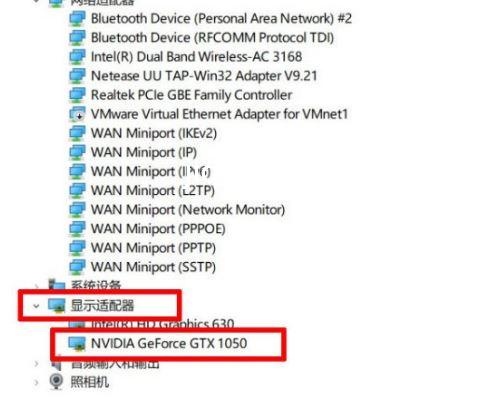Click the Realtek PCIe GBE controller icon
The height and width of the screenshot is (404, 499).
77,95
